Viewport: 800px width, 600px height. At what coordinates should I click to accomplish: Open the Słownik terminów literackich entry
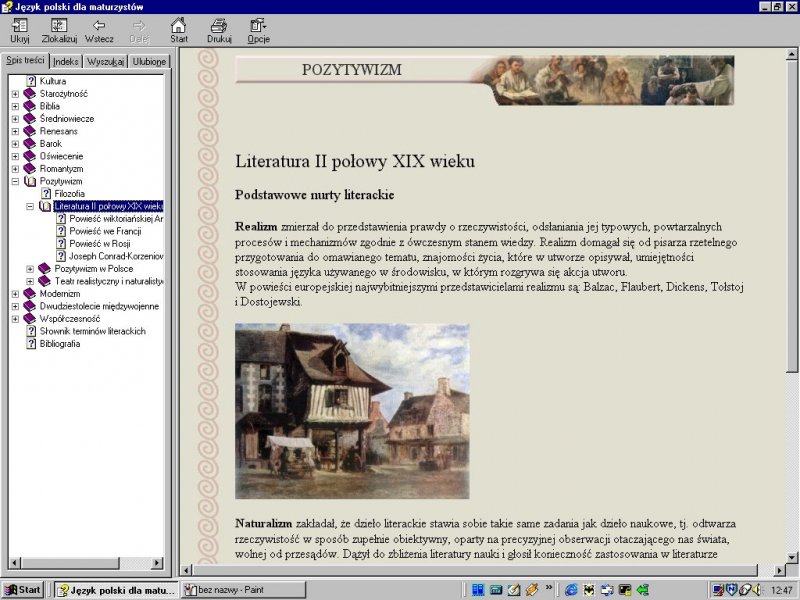pyautogui.click(x=93, y=331)
